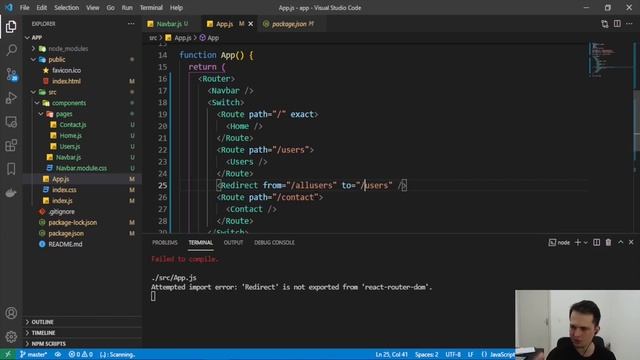The height and width of the screenshot is (360, 640).
Task: Open Contact.js in explorer
Action: 73,124
